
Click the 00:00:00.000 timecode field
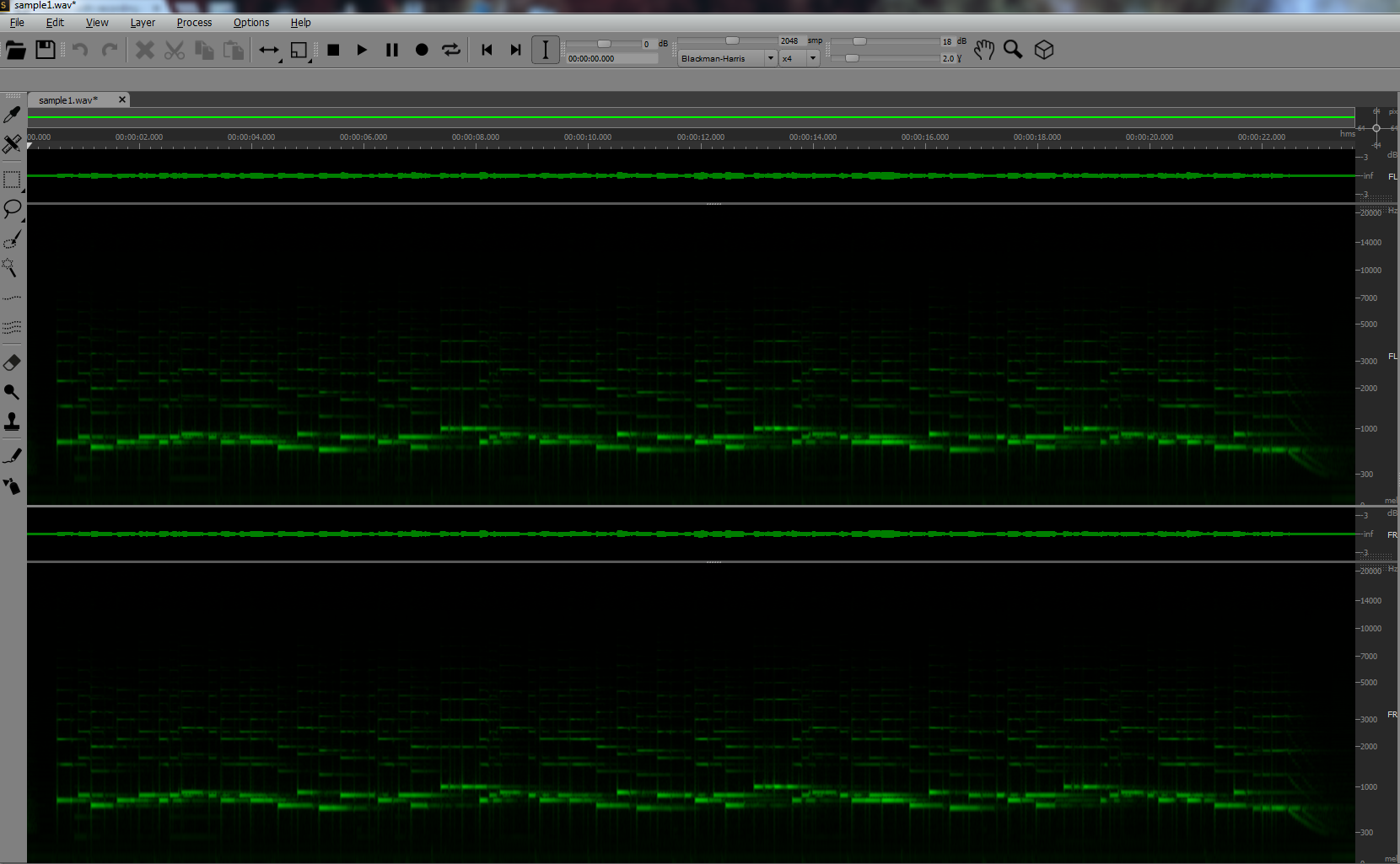pos(611,59)
